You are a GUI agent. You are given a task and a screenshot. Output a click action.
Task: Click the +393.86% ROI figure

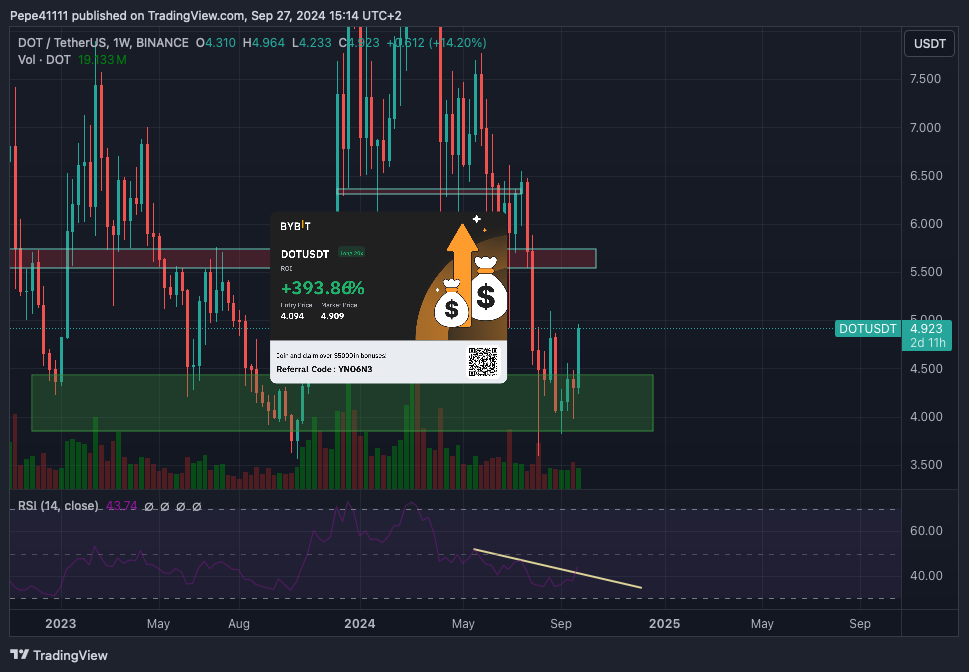point(322,288)
